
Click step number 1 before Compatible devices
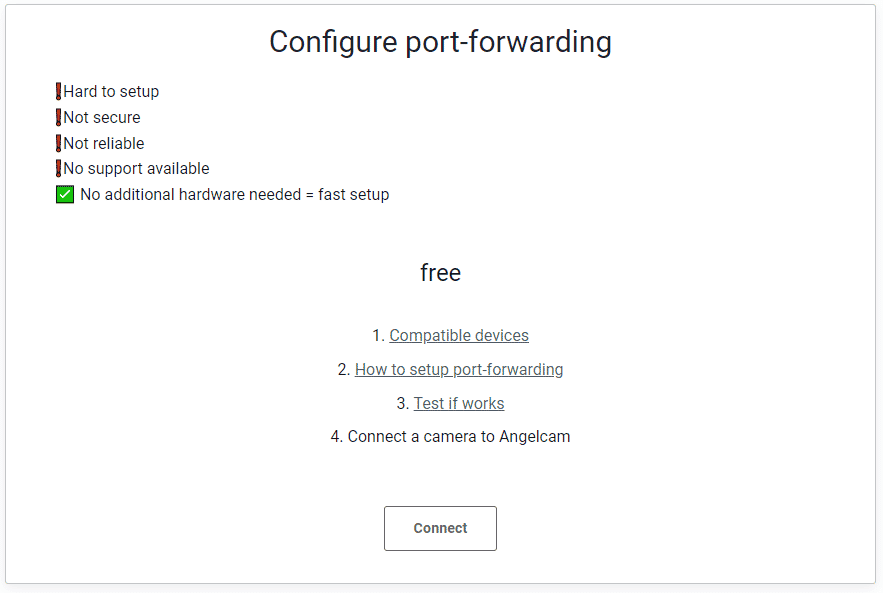377,336
